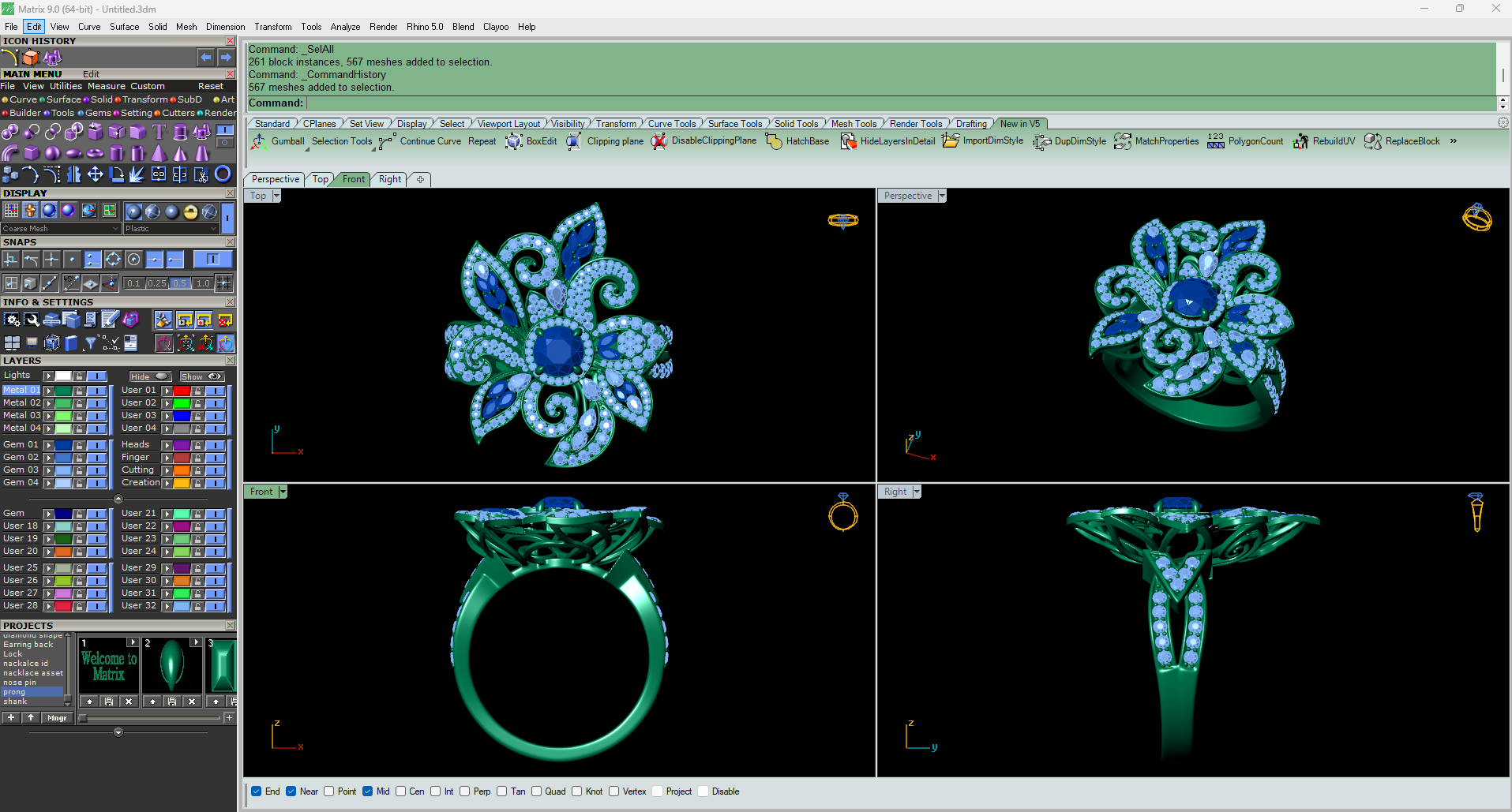Enable the Cen osnap checkbox
The height and width of the screenshot is (812, 1512).
pos(401,791)
